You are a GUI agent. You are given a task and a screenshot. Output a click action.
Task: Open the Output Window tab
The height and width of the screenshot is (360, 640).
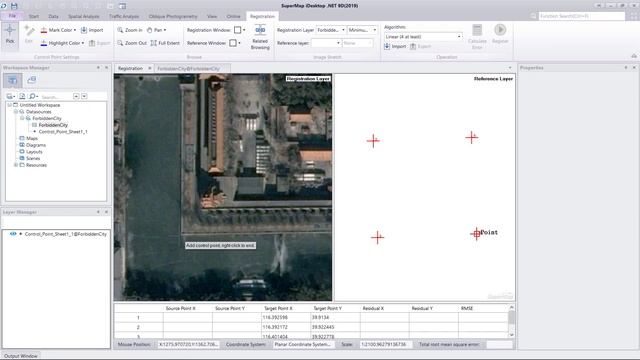(21, 356)
